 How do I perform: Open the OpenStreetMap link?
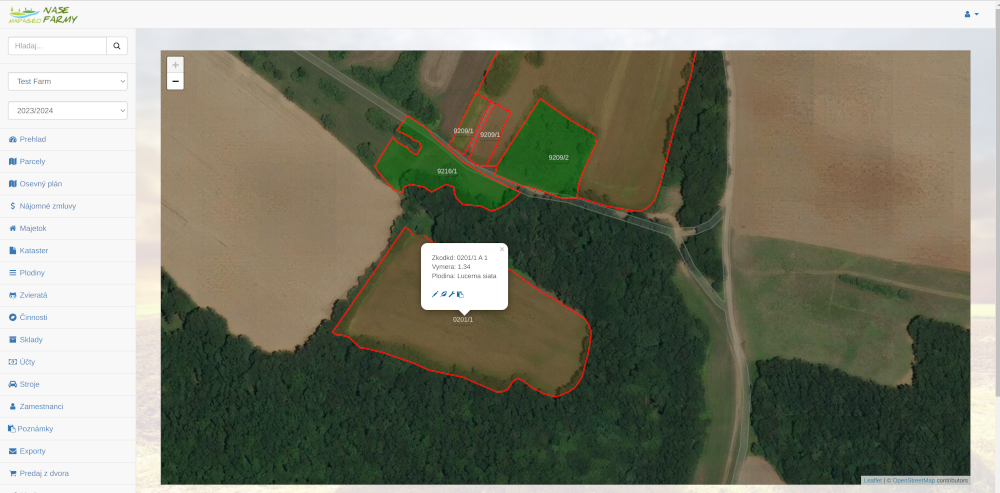[913, 480]
